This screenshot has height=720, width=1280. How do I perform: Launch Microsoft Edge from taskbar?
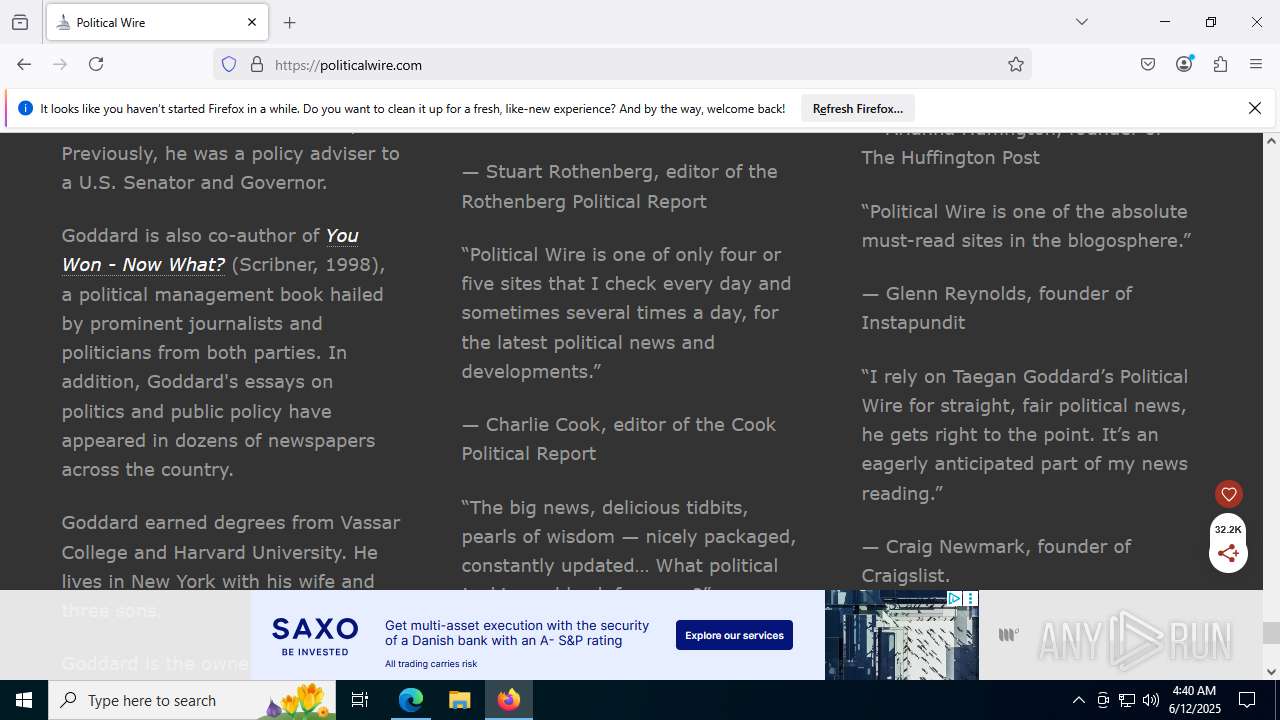click(x=411, y=700)
